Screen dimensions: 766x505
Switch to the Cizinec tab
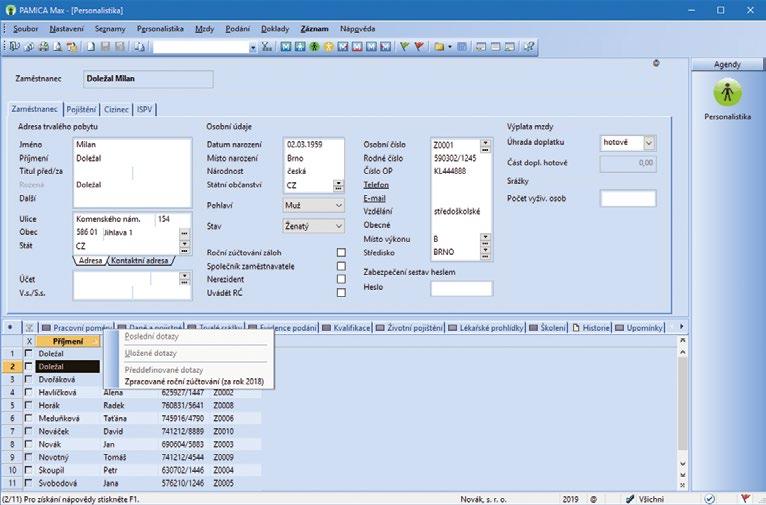116,109
